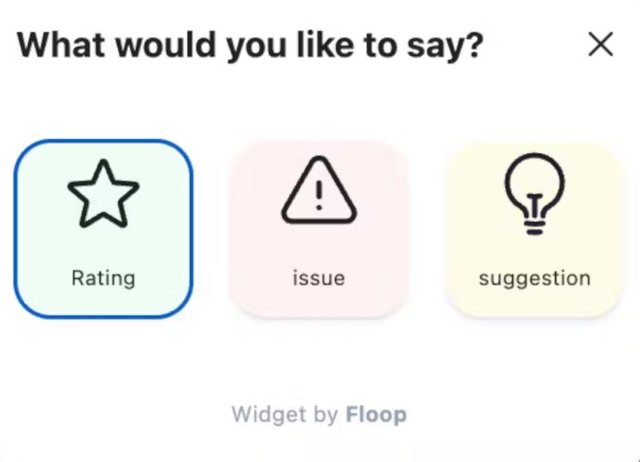Select the warning triangle issue icon
Screen dimensions: 640x462
(319, 190)
